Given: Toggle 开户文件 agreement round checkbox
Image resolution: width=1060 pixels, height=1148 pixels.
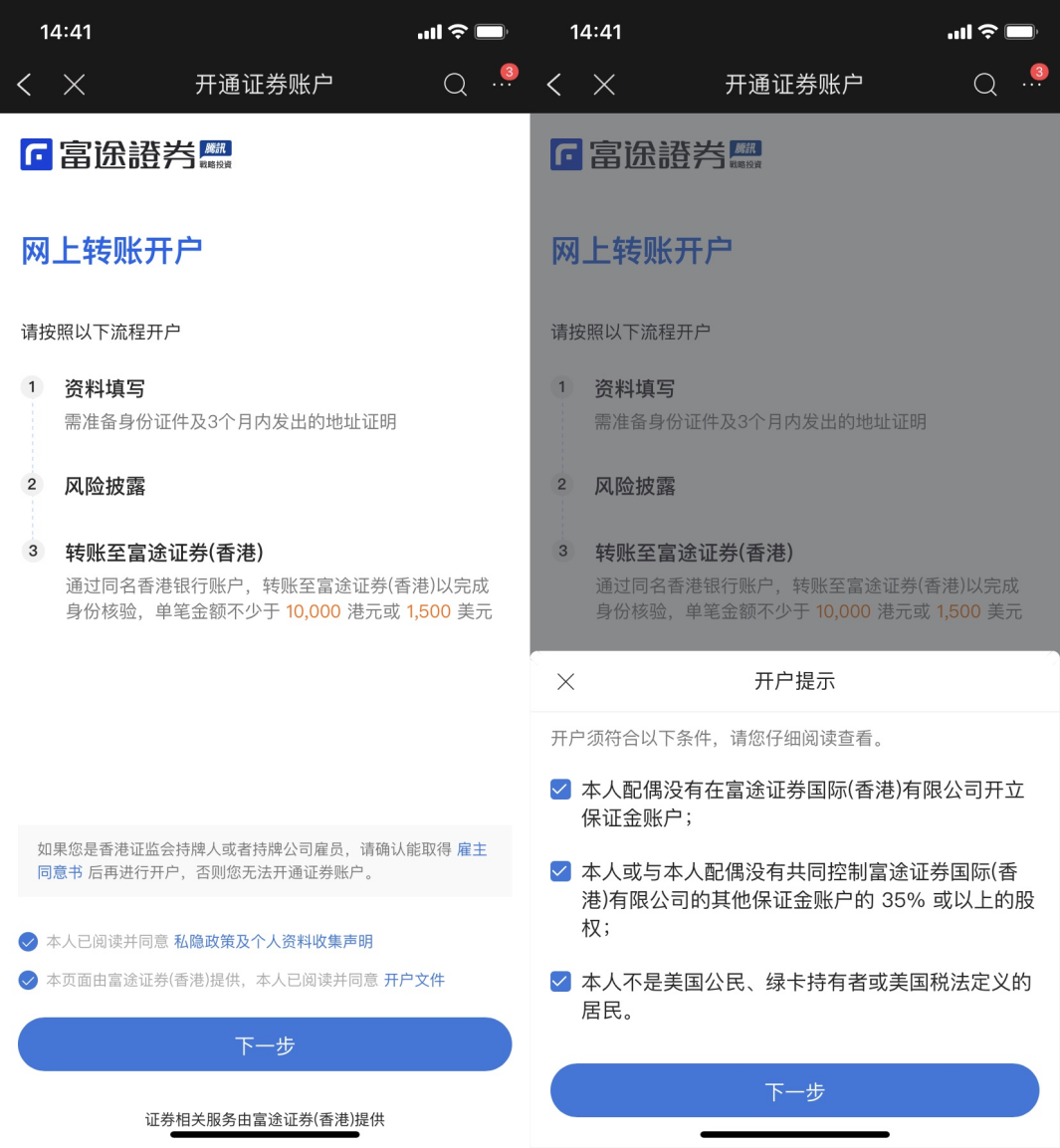Looking at the screenshot, I should pyautogui.click(x=29, y=981).
